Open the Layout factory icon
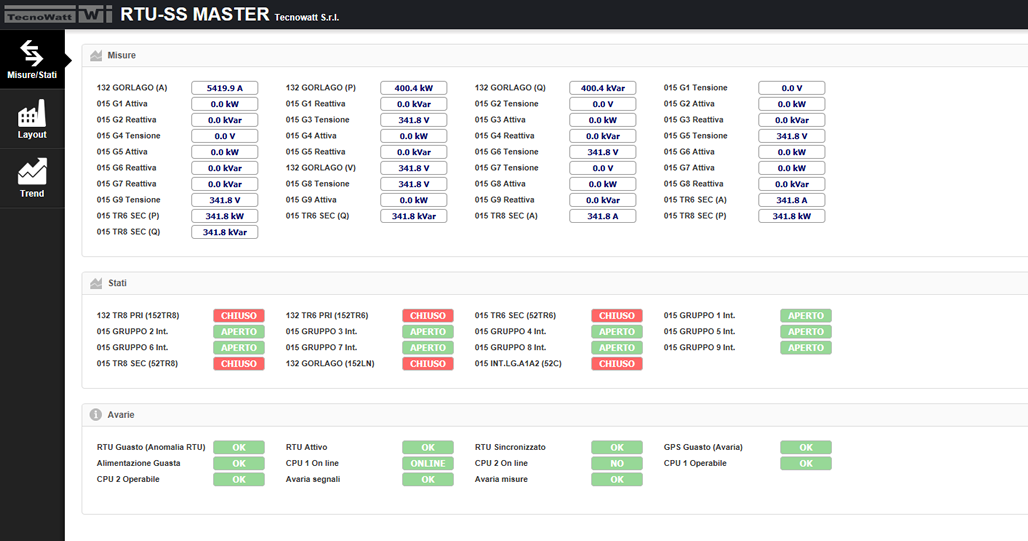 [x=32, y=112]
